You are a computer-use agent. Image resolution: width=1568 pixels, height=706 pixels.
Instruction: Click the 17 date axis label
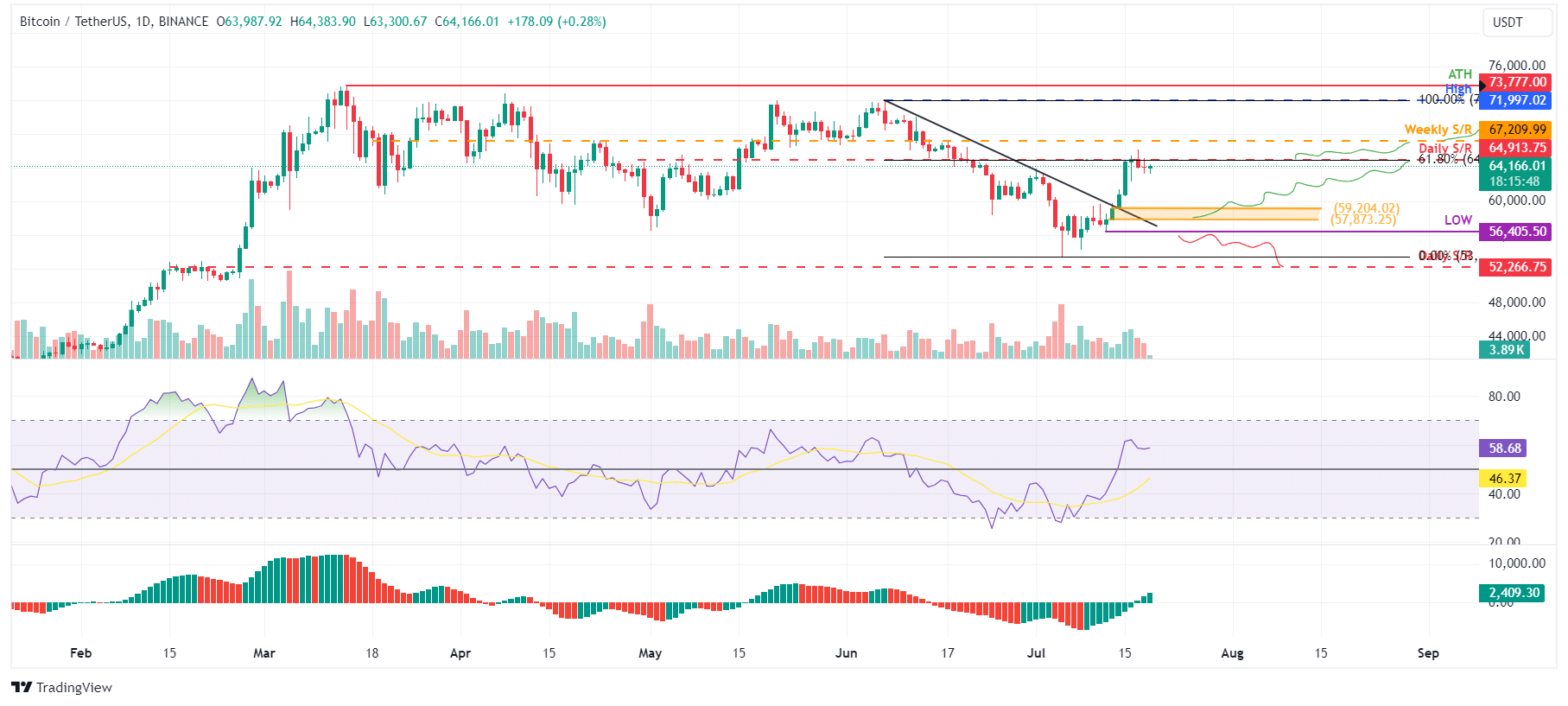click(948, 653)
